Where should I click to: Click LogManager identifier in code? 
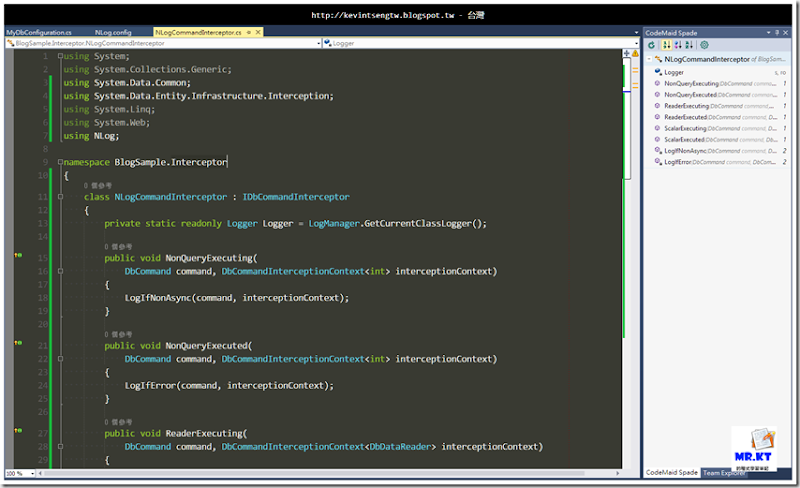334,224
